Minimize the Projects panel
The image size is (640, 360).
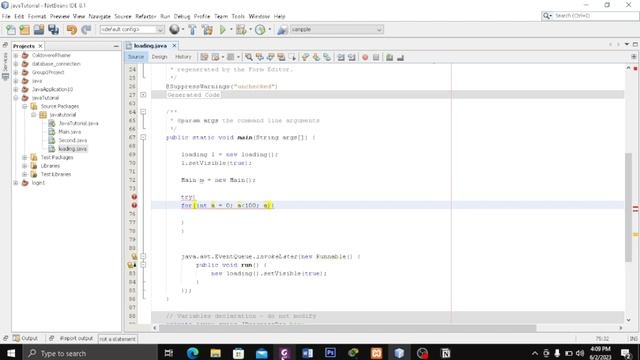point(116,46)
